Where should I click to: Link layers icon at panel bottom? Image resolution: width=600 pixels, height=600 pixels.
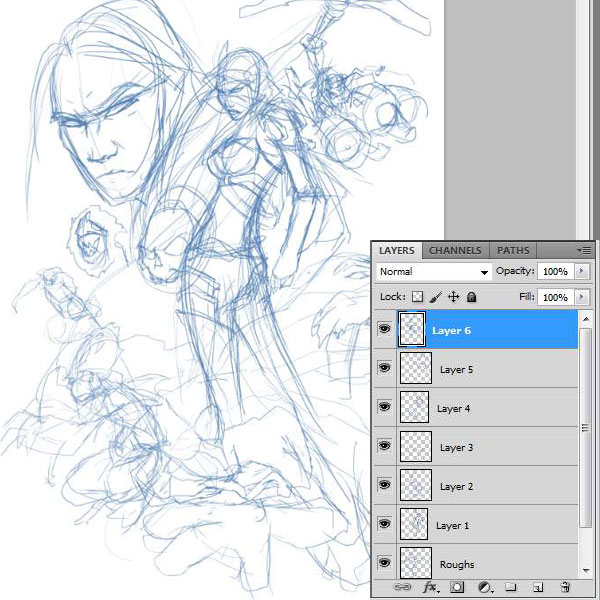pyautogui.click(x=402, y=587)
